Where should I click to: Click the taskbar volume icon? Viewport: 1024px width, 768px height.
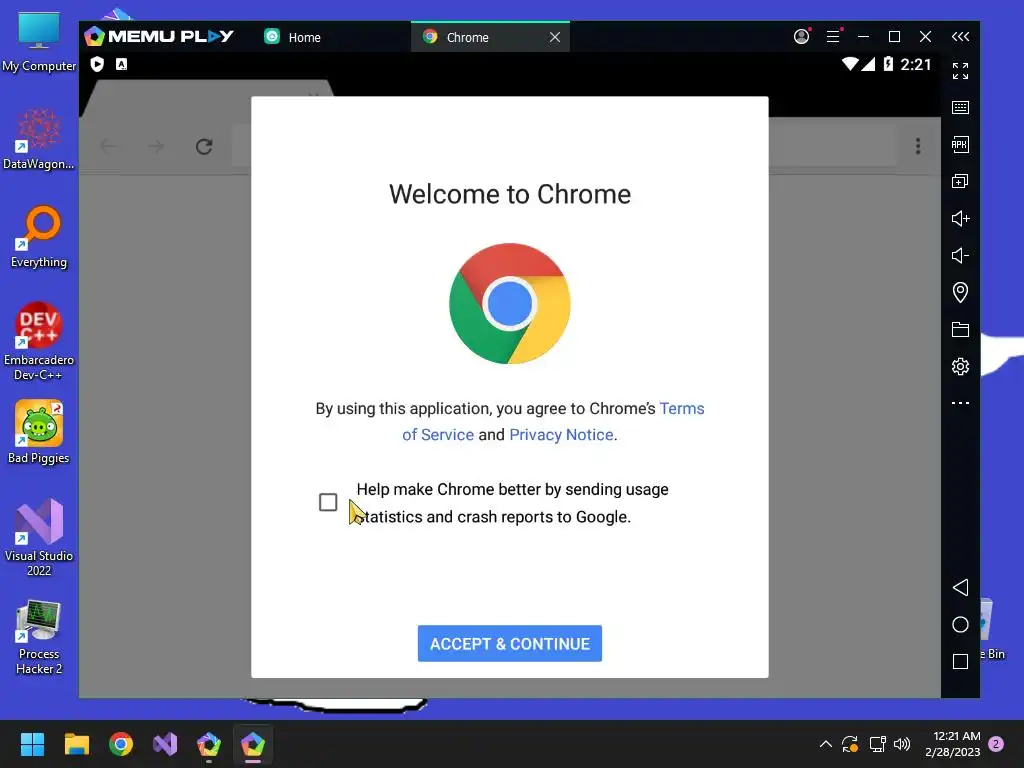click(x=902, y=744)
